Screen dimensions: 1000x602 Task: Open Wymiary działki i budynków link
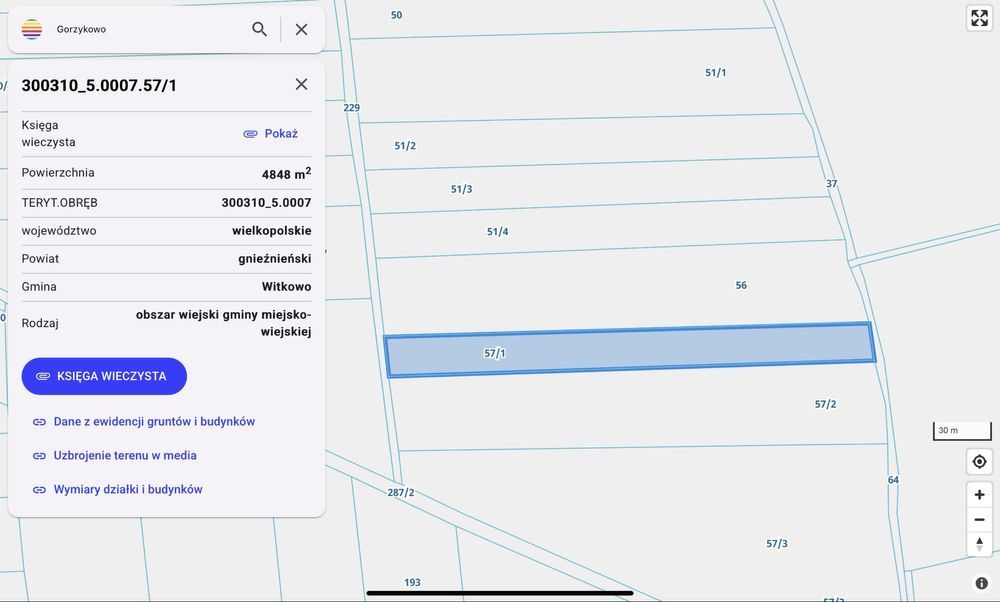pos(118,489)
